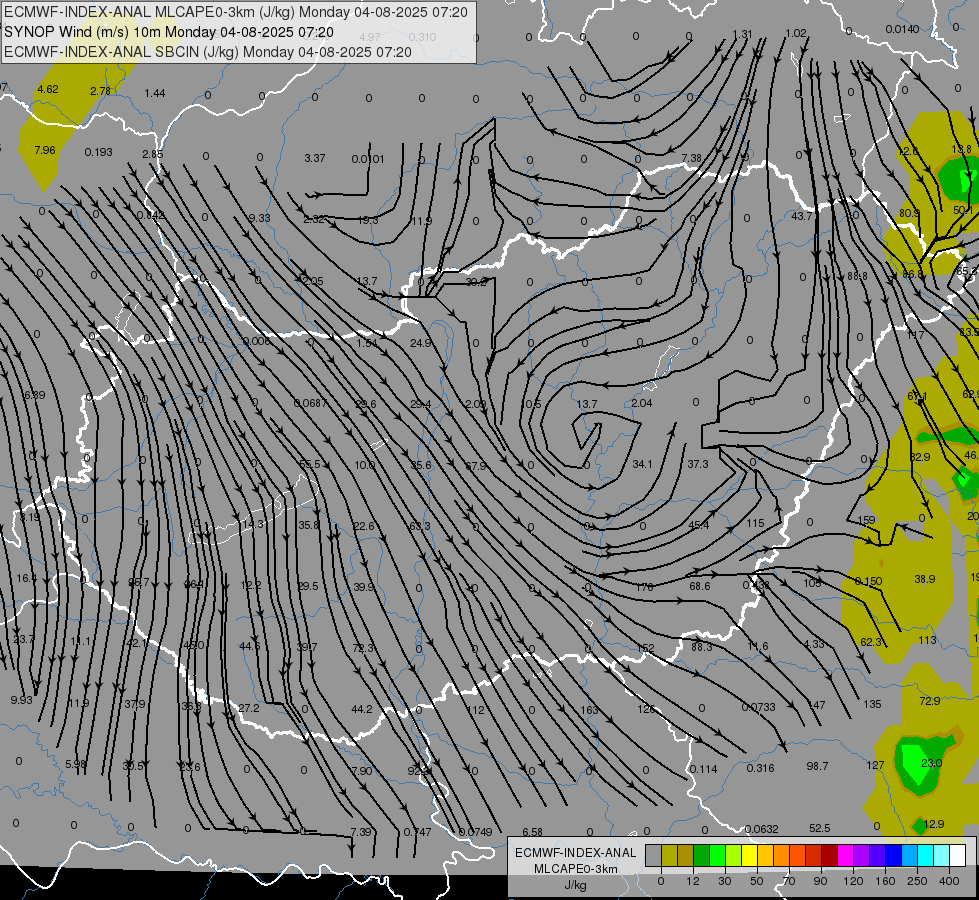Click the olive-yellow legend swatch after gray
The height and width of the screenshot is (900, 979).
point(669,855)
